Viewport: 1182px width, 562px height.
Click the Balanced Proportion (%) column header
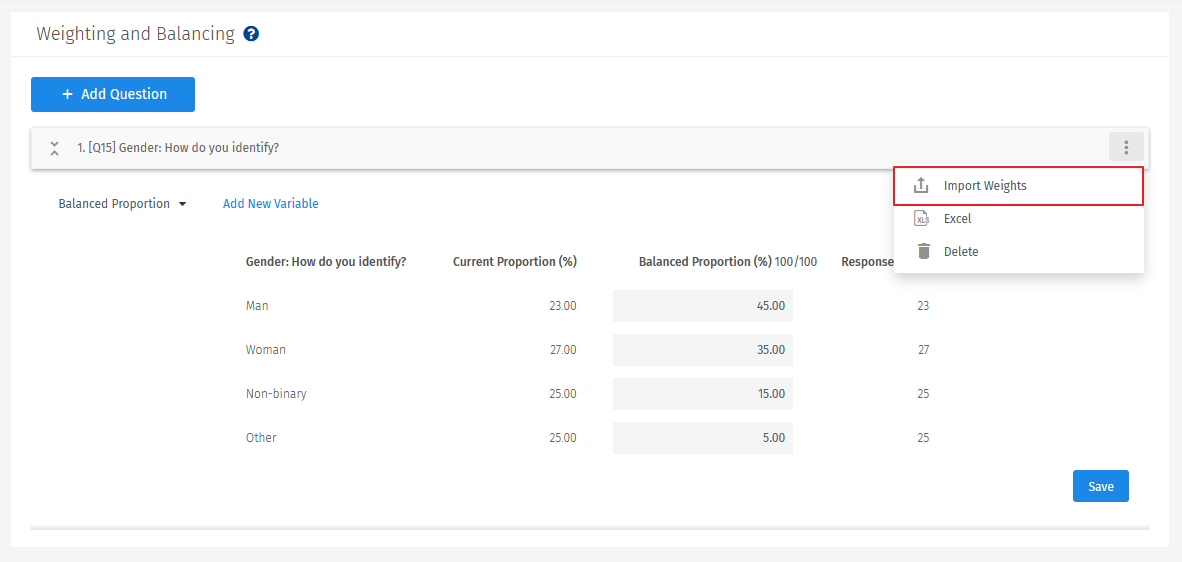point(705,262)
